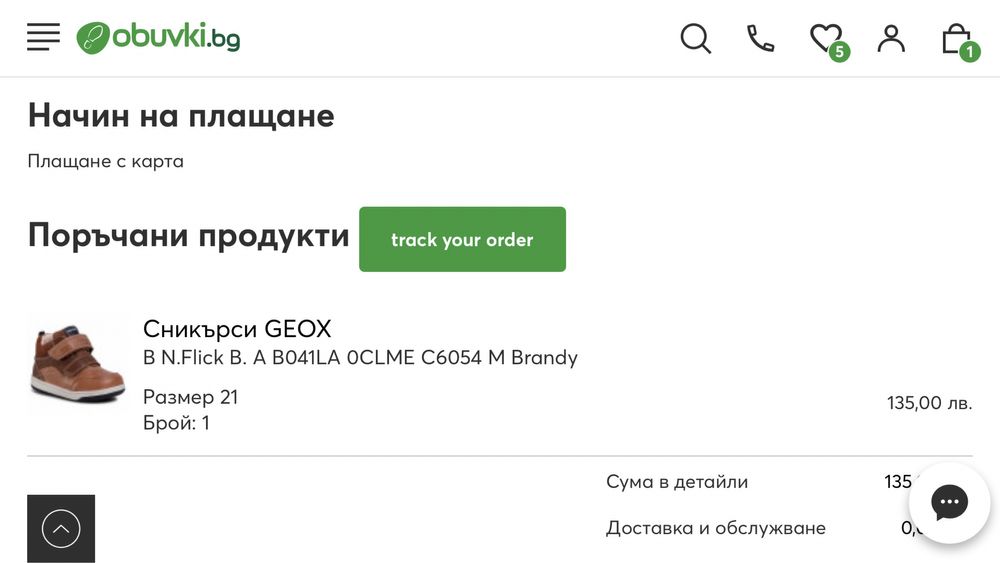Screen dimensions: 1000x563
Task: Click the obuvki.bg logo
Action: coord(158,38)
